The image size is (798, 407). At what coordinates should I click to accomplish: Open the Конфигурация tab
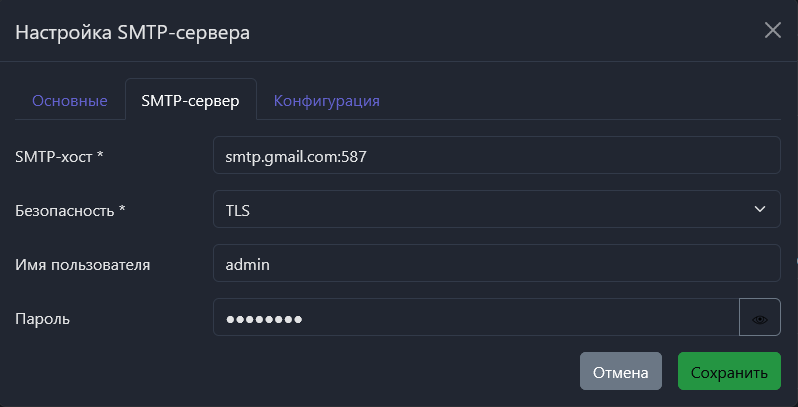tap(327, 101)
